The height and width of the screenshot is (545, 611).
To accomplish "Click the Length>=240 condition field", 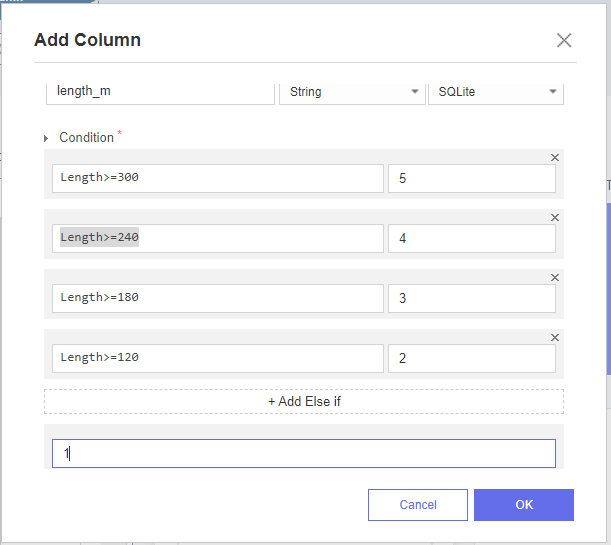I will point(217,238).
